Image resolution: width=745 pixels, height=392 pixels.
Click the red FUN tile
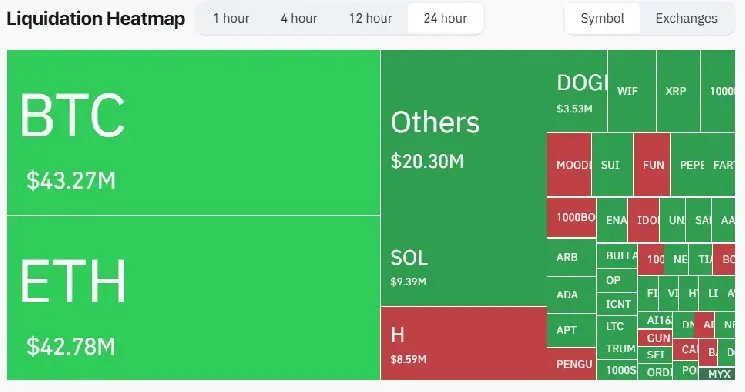[652, 165]
